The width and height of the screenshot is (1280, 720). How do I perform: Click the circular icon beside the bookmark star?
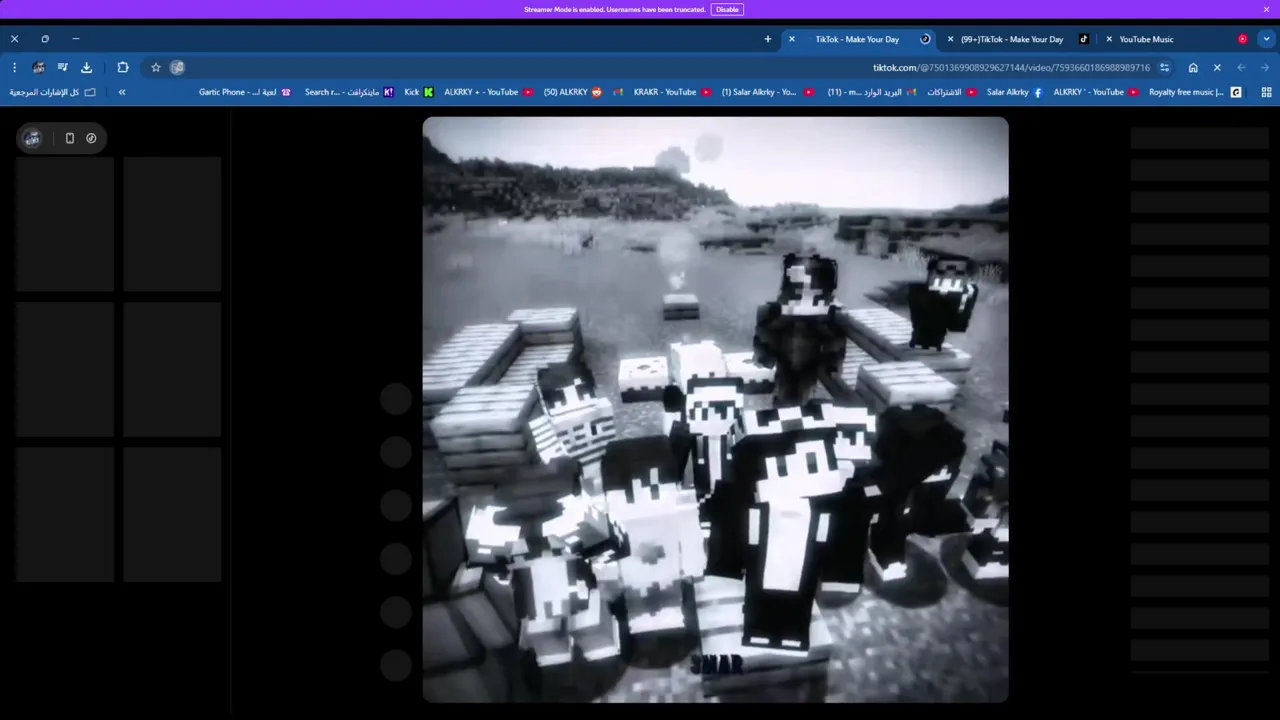click(178, 68)
